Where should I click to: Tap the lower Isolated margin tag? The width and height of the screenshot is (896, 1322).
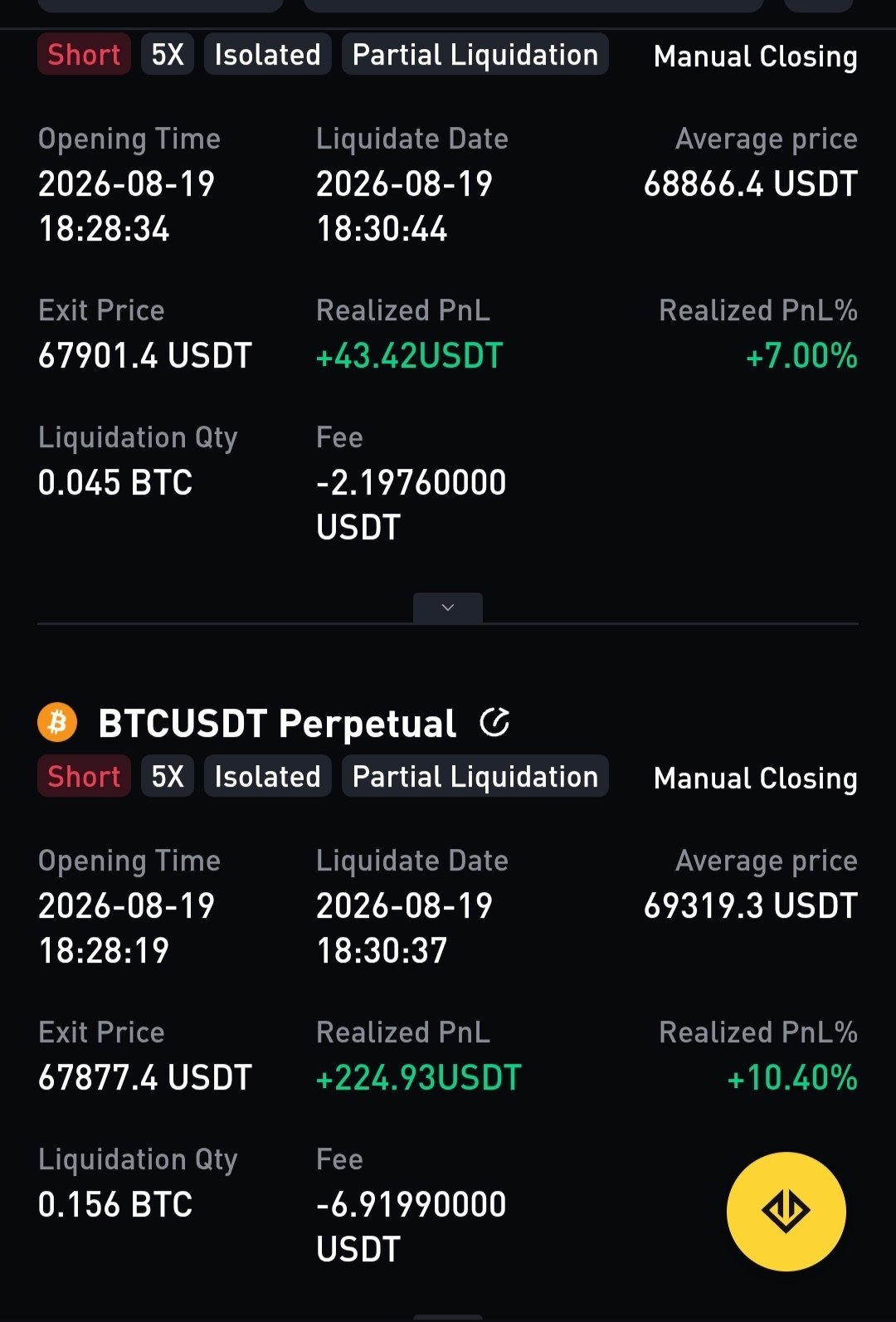(267, 777)
